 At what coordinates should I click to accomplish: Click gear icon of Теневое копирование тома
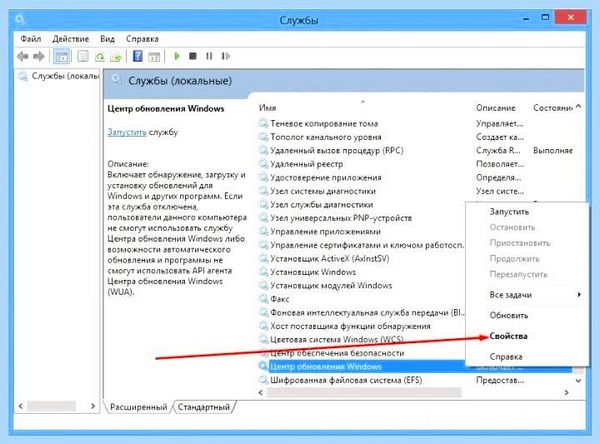pyautogui.click(x=263, y=123)
